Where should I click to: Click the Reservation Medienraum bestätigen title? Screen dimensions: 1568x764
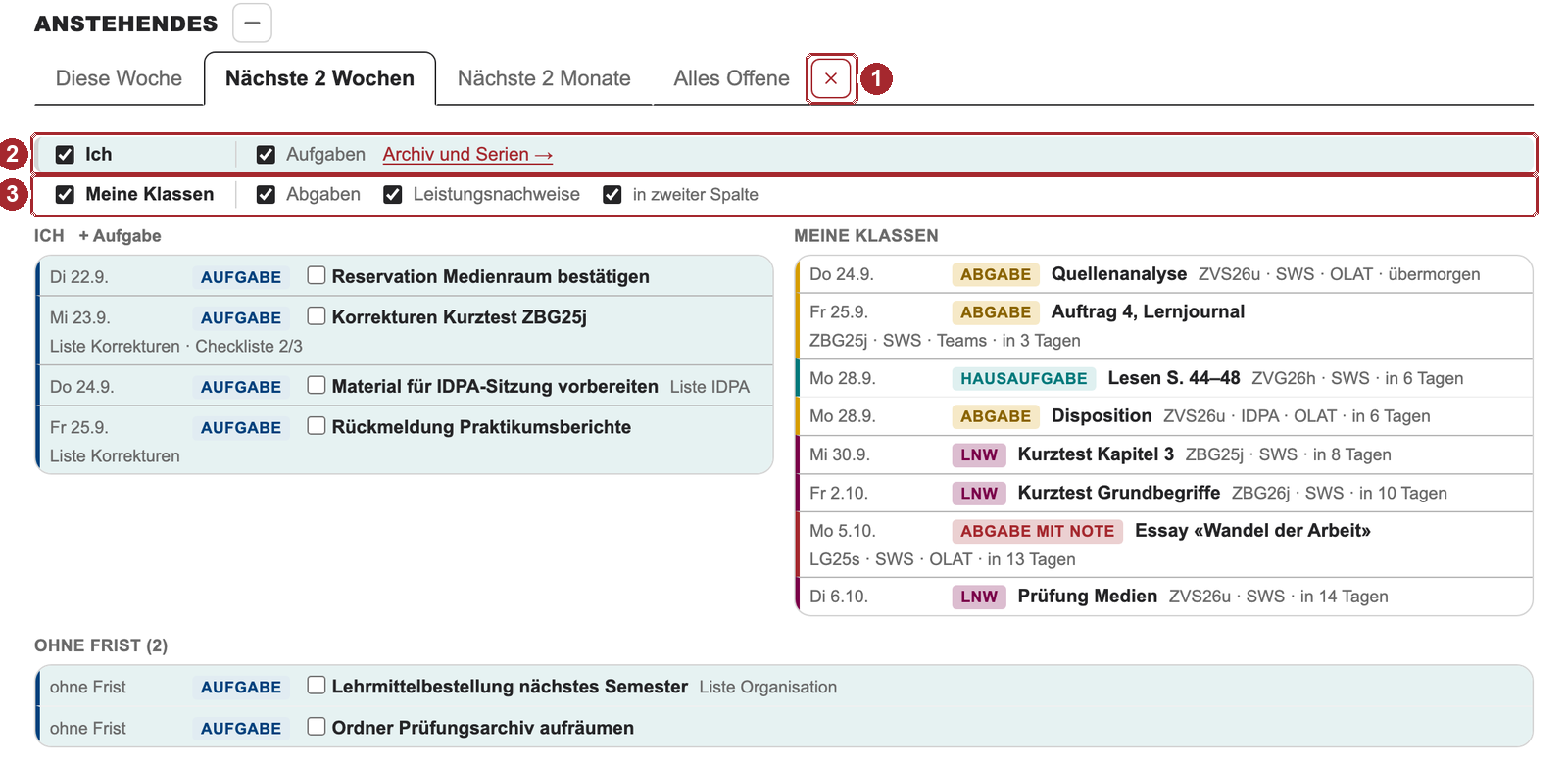[490, 277]
